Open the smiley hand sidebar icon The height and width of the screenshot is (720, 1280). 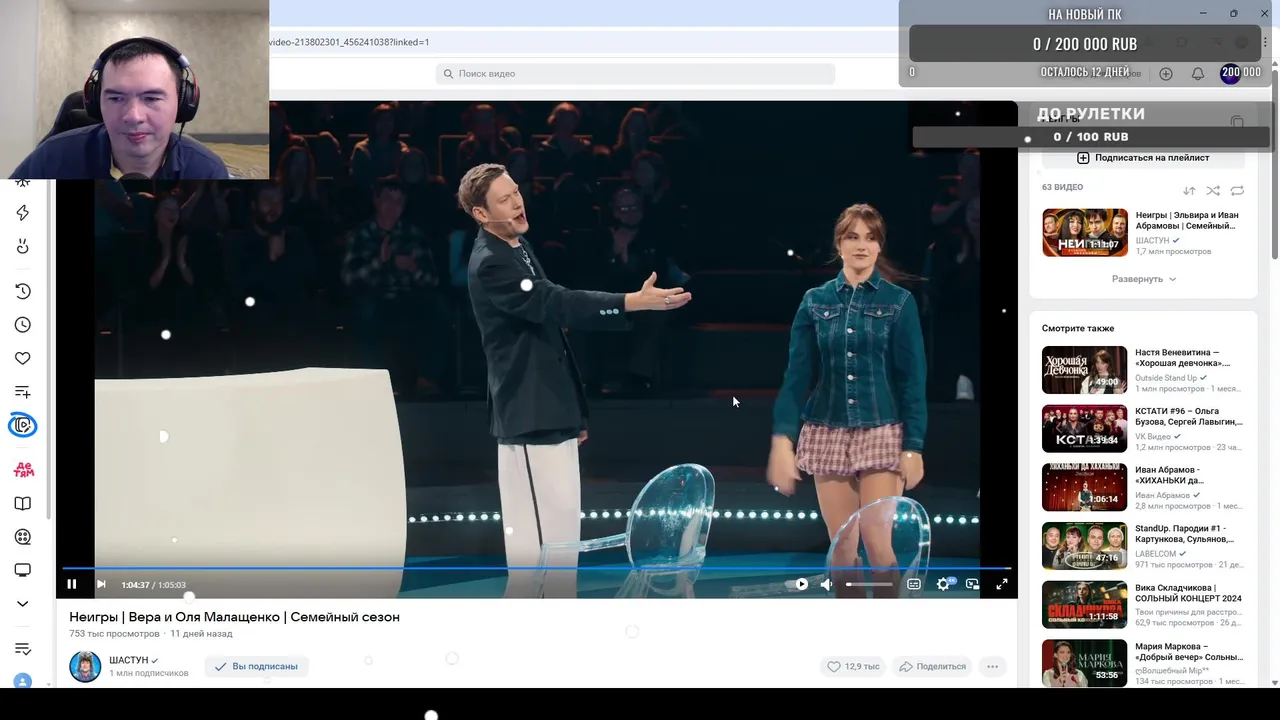[x=23, y=247]
